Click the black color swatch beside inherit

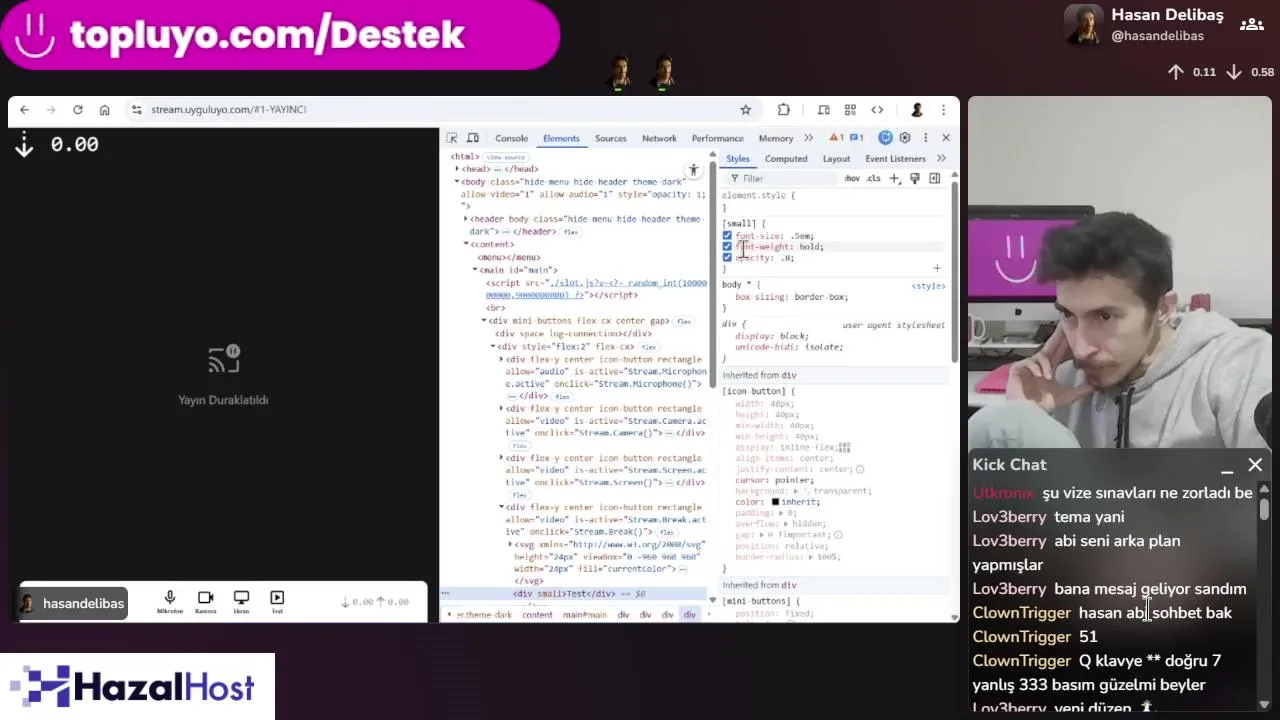coord(775,502)
